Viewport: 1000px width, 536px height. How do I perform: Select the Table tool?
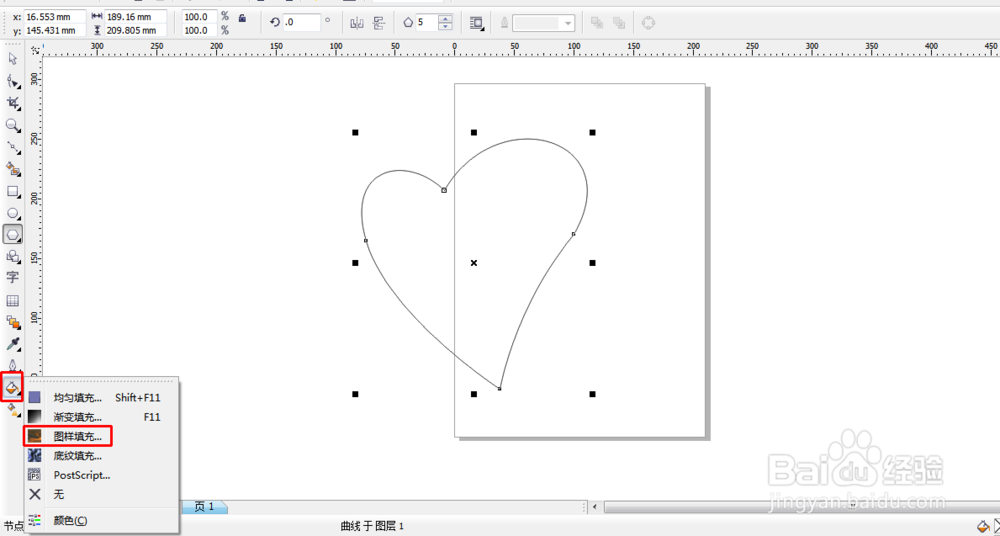[x=12, y=301]
